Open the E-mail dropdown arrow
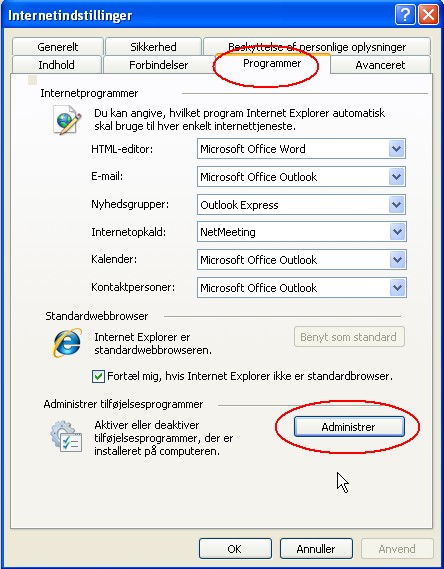444x569 pixels. (x=396, y=177)
